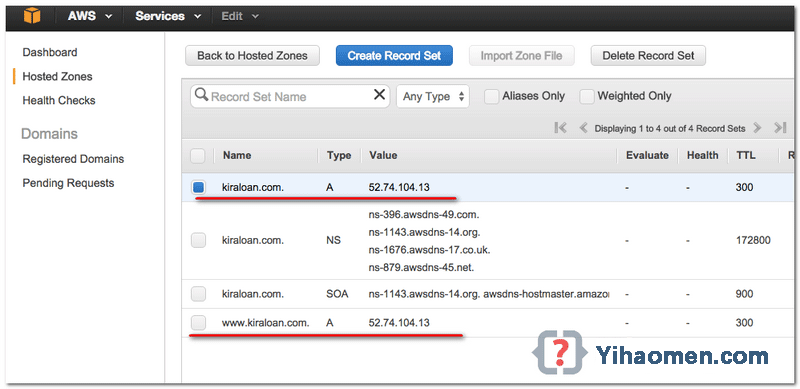
Task: Focus the Record Set Name search field
Action: point(290,96)
